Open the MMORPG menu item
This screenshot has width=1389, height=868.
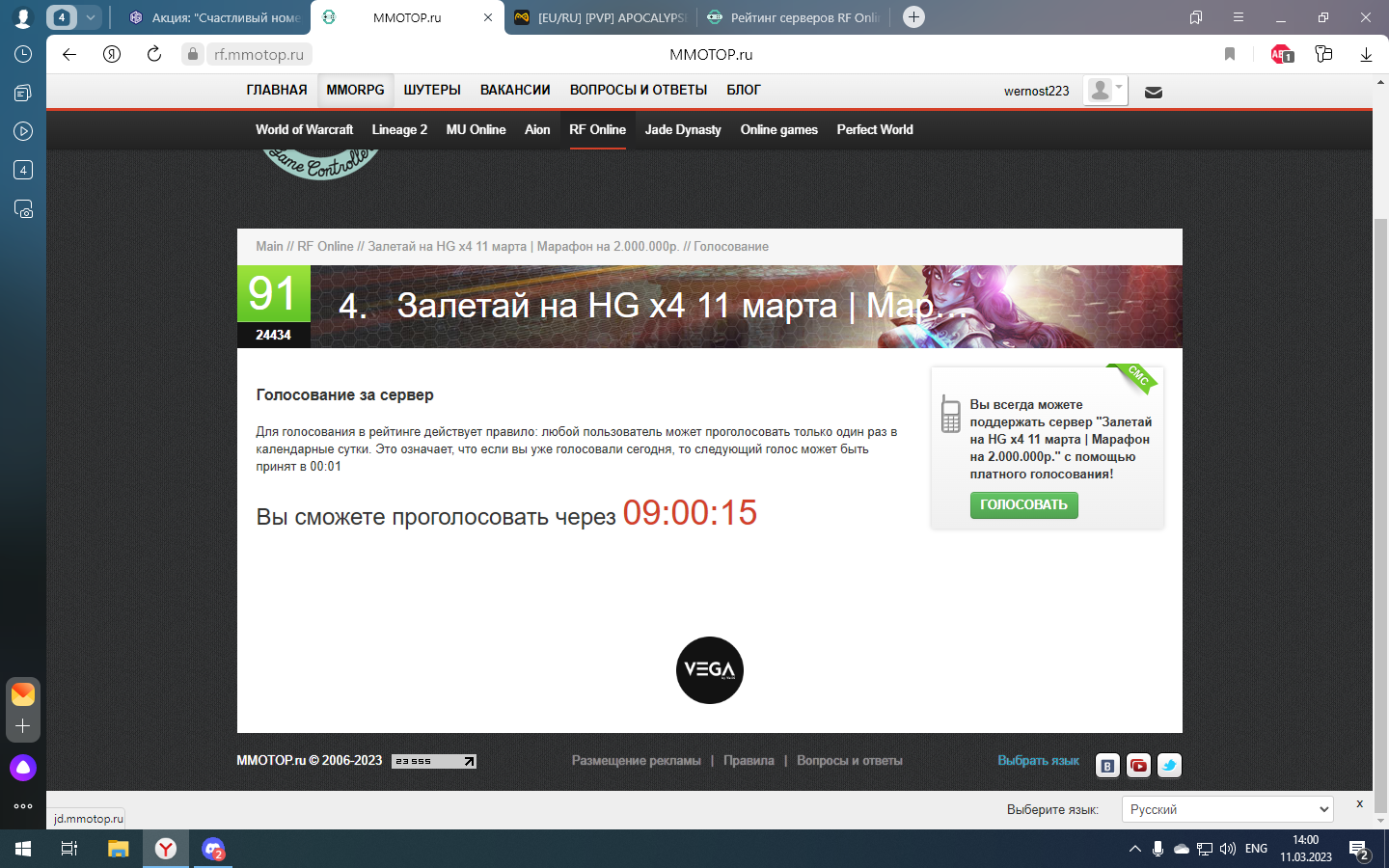coord(355,90)
